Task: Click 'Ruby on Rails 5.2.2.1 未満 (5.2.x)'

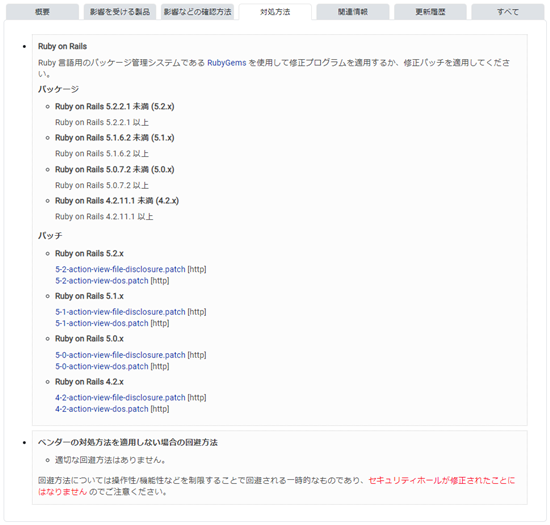Action: tap(114, 106)
